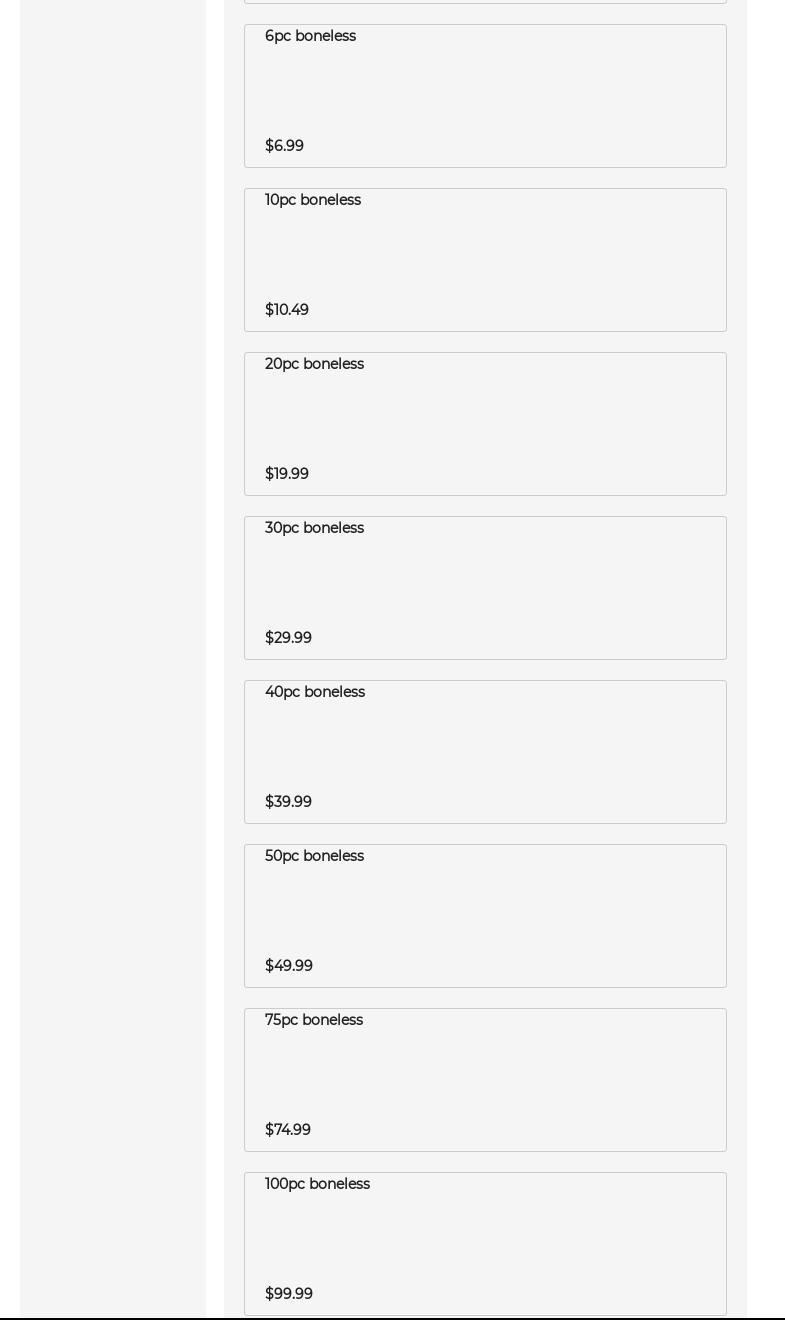The height and width of the screenshot is (1320, 785).
Task: Tap the $29.99 price text
Action: tap(288, 638)
